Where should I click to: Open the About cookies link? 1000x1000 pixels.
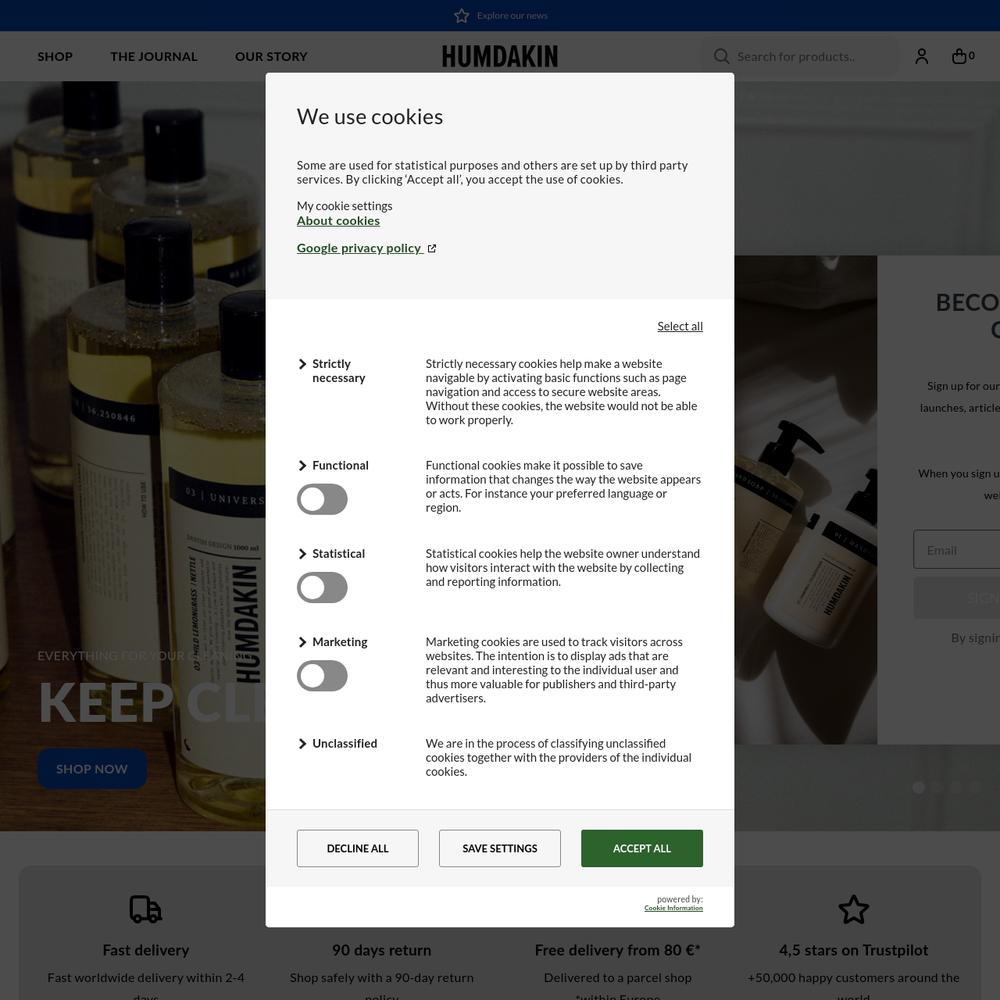coord(338,221)
